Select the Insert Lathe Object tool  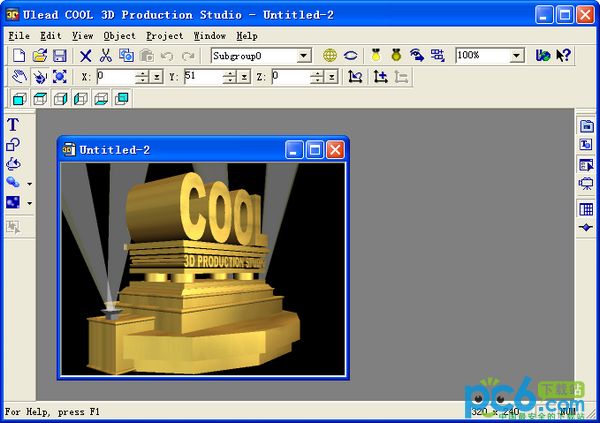click(x=13, y=164)
